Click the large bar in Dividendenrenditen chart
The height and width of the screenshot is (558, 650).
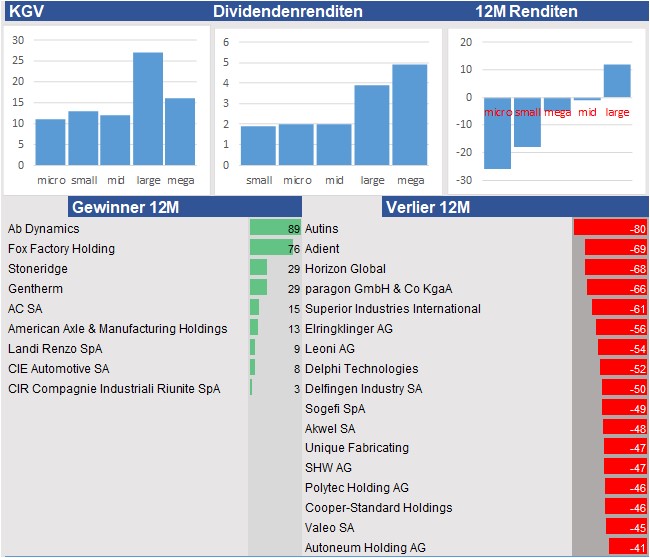[372, 125]
